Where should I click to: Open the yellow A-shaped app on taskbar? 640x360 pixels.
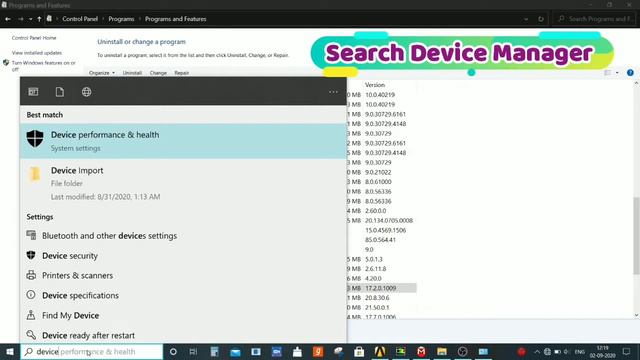(380, 351)
